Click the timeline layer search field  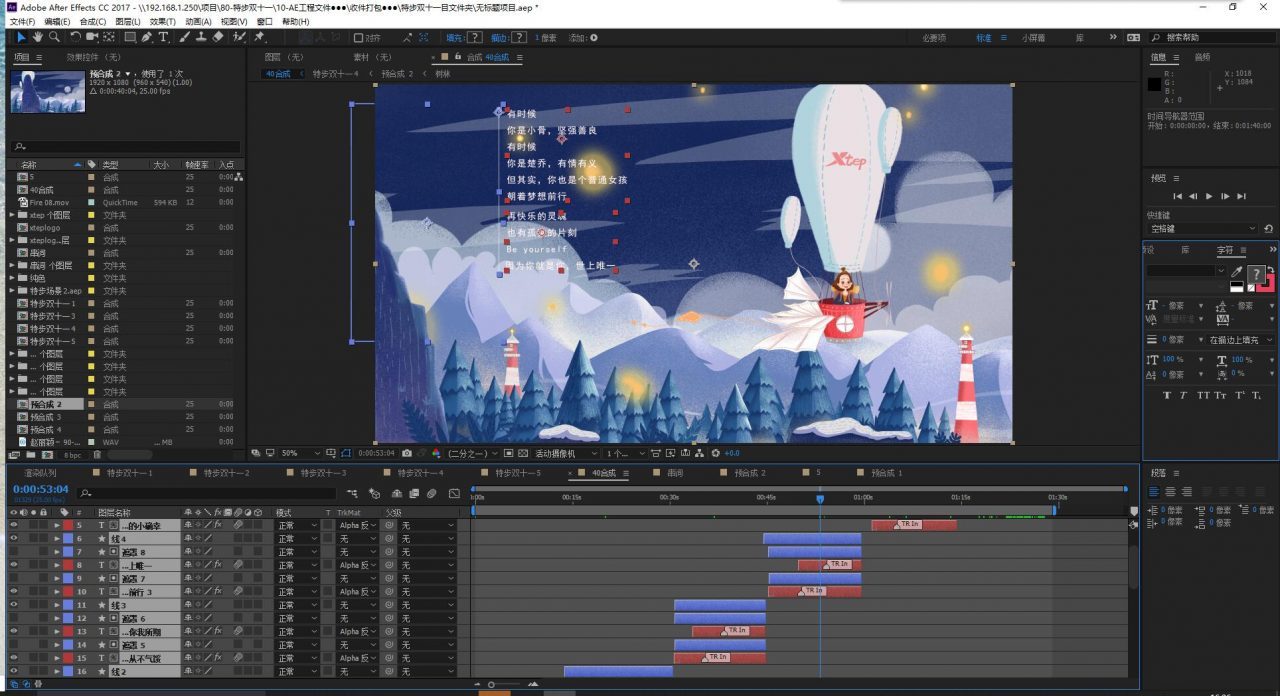206,493
